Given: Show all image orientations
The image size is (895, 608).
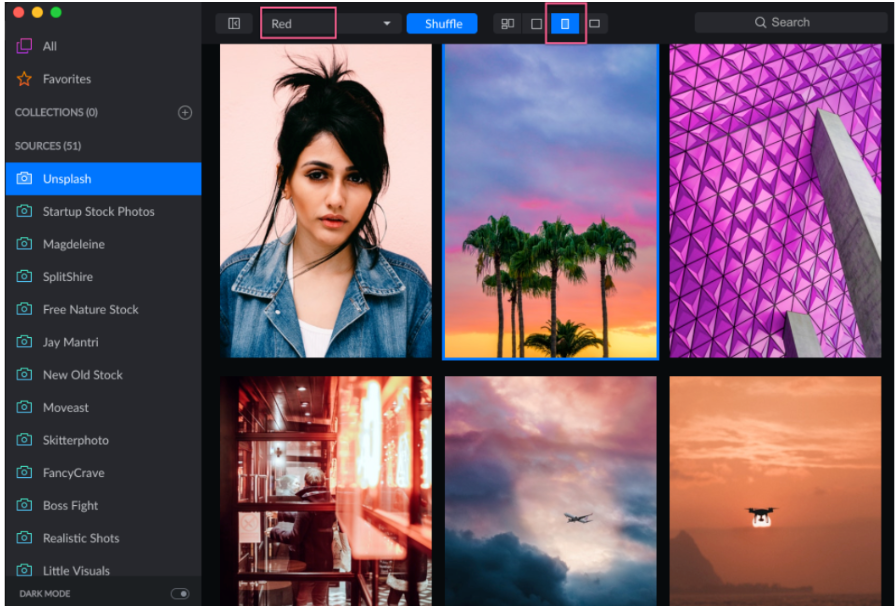Looking at the screenshot, I should (x=508, y=24).
